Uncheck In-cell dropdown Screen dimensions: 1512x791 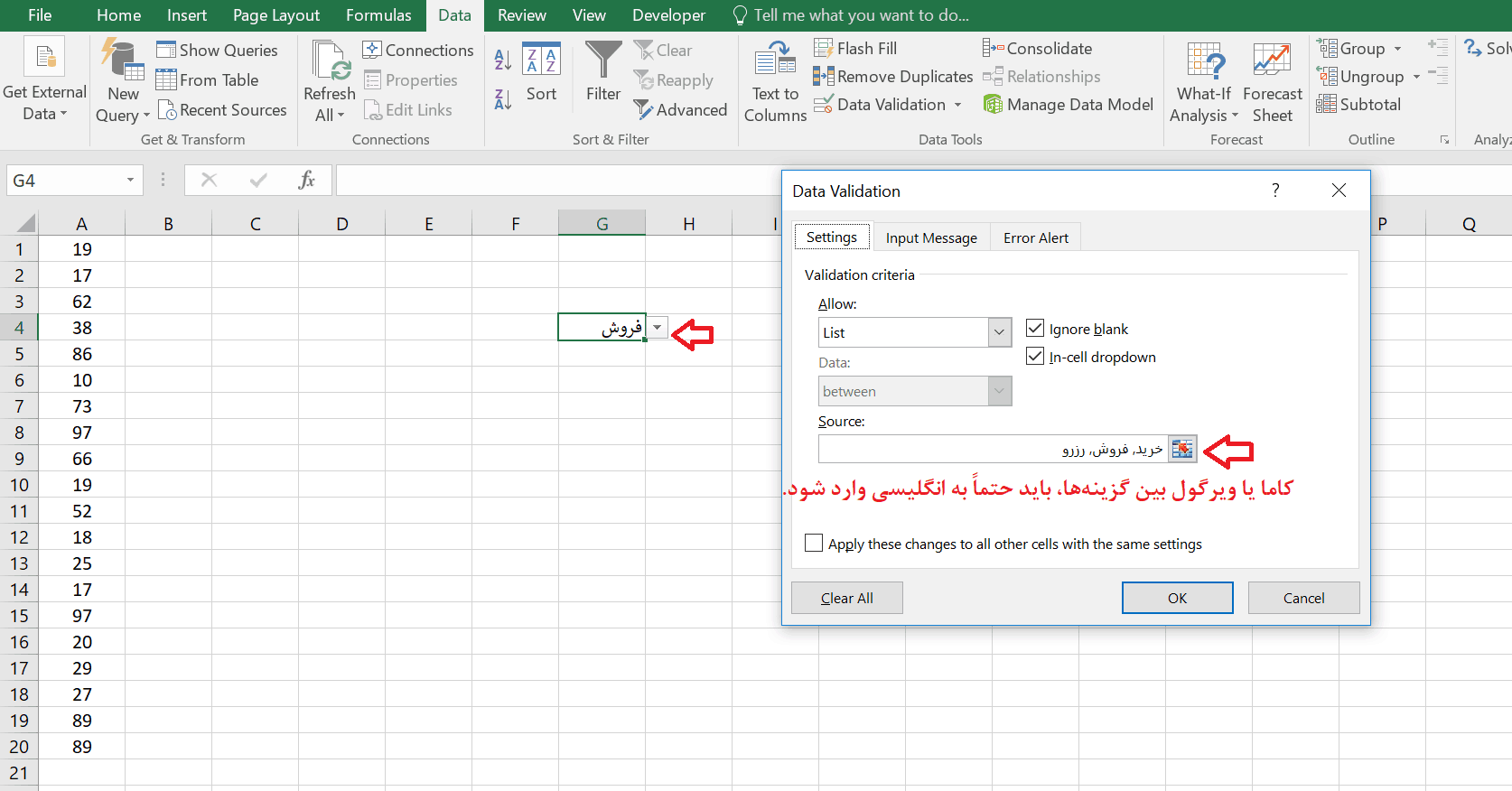(1035, 357)
